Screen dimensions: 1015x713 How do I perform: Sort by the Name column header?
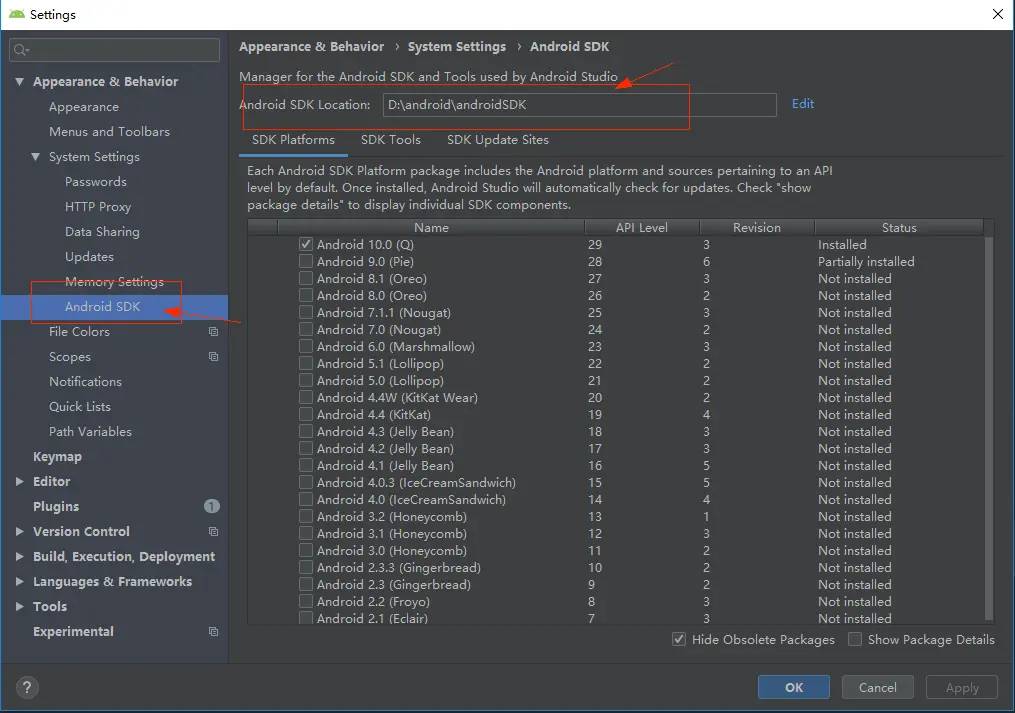coord(431,227)
